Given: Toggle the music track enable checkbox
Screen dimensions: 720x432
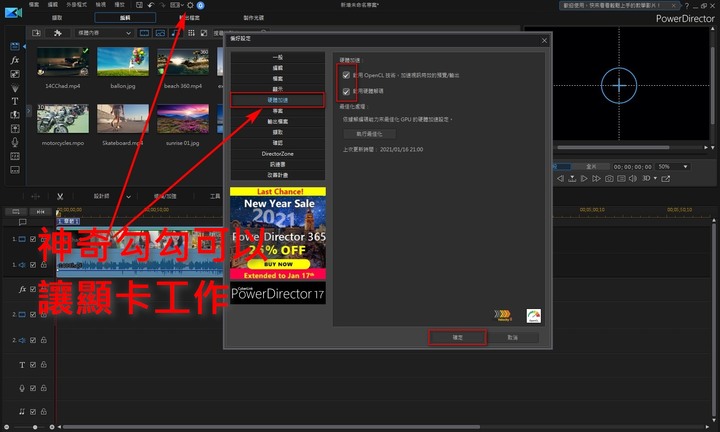Looking at the screenshot, I should [33, 412].
